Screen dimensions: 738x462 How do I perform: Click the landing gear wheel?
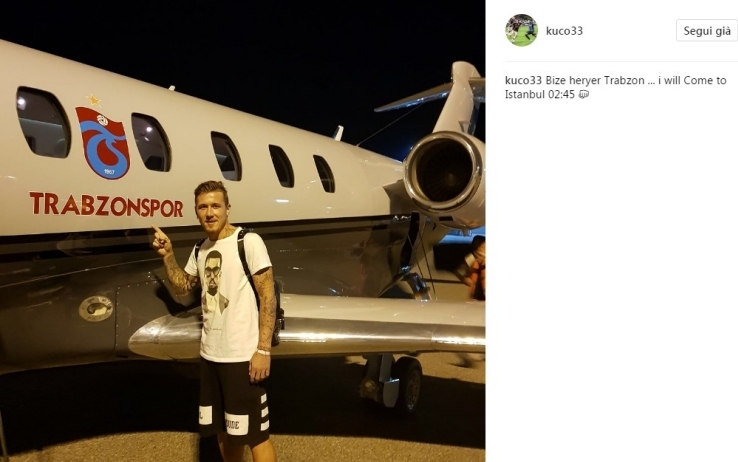tap(408, 383)
